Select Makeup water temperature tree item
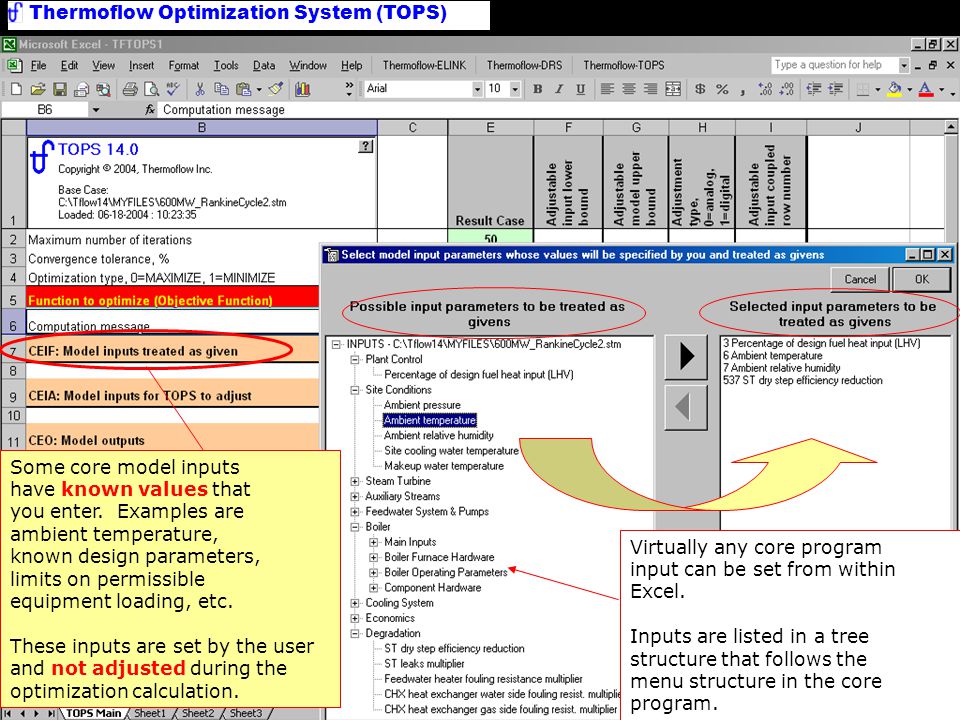 [444, 466]
